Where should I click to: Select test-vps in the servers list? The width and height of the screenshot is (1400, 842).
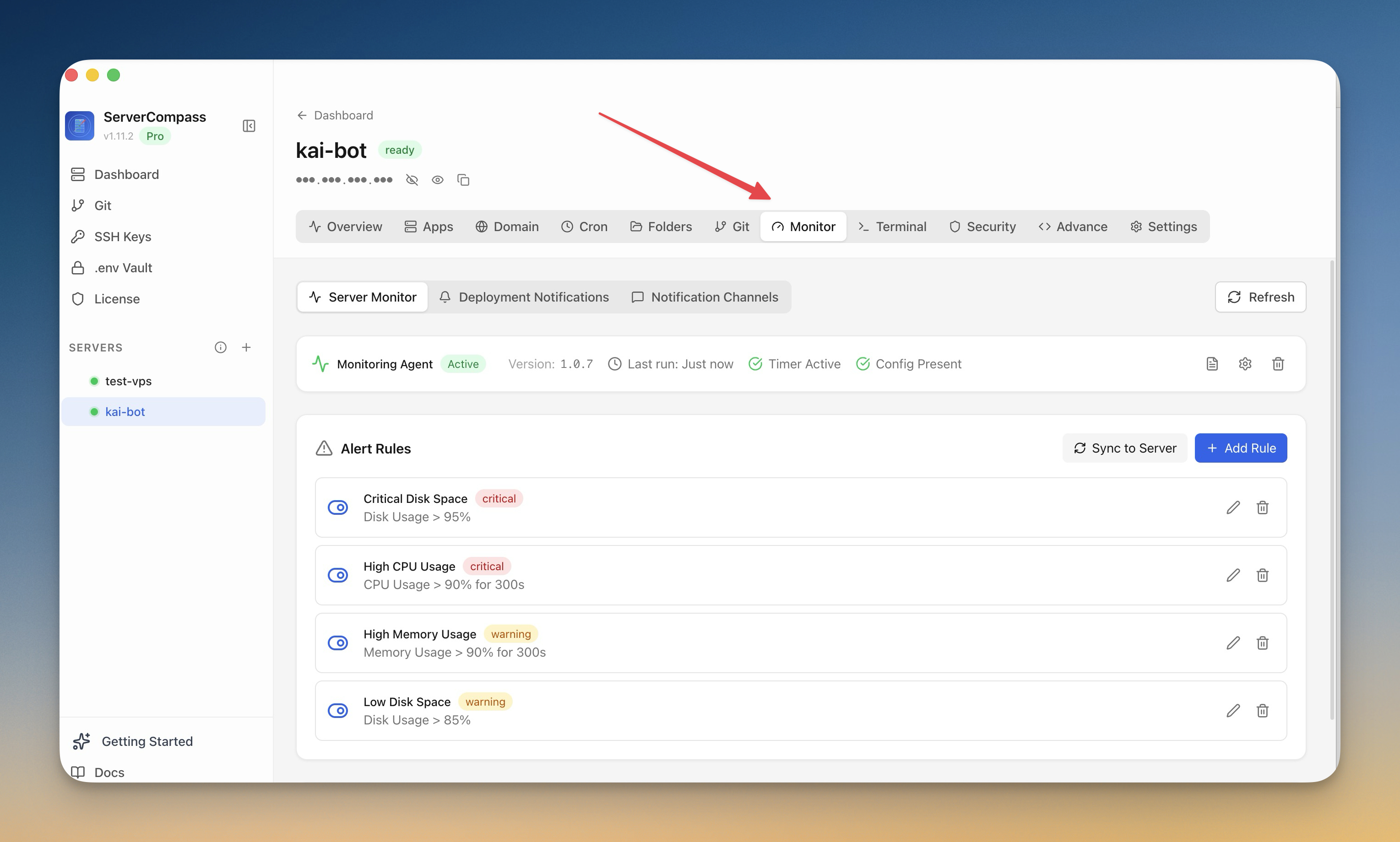tap(128, 381)
